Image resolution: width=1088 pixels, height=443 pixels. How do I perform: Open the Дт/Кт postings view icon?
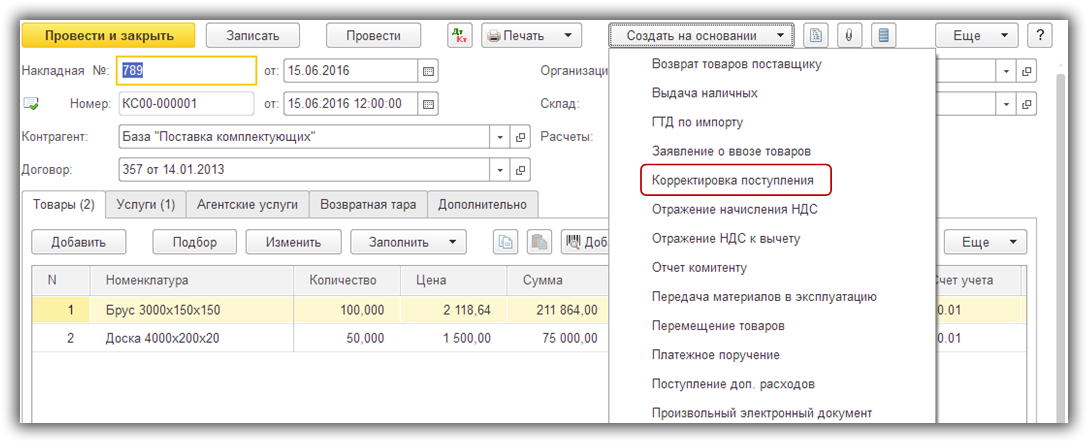(x=460, y=35)
